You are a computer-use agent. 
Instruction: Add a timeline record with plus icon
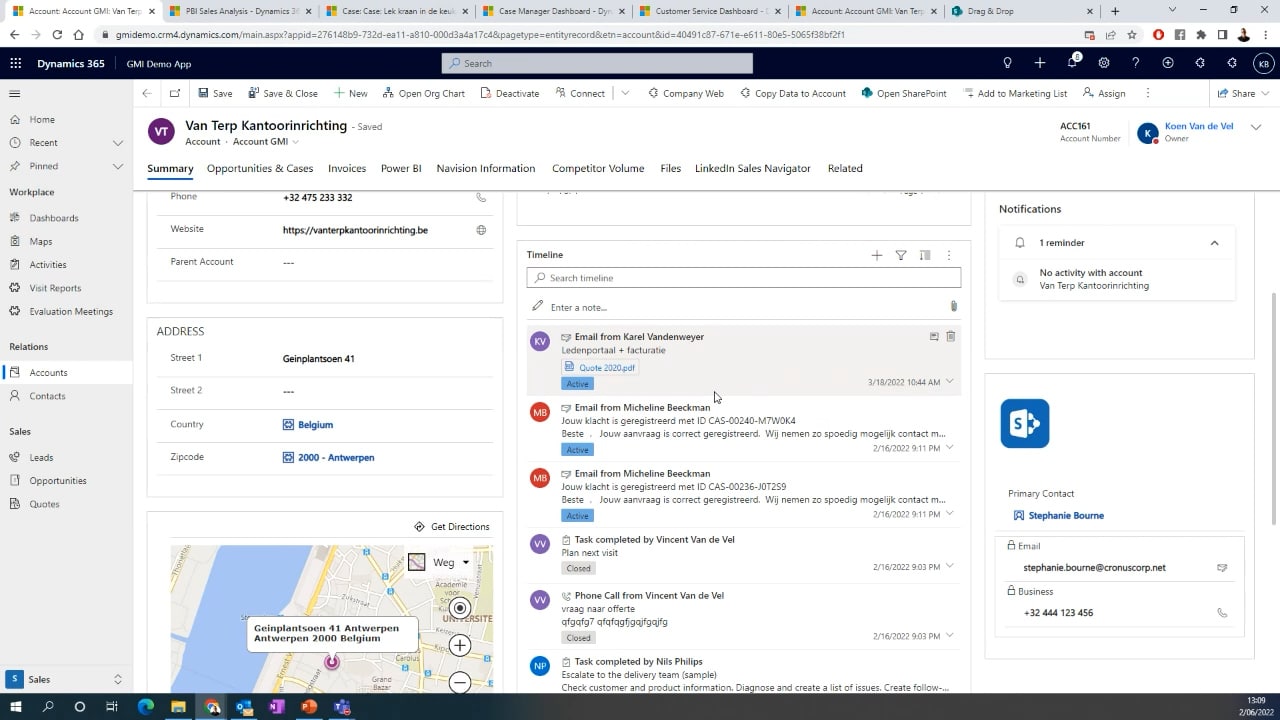[x=877, y=255]
